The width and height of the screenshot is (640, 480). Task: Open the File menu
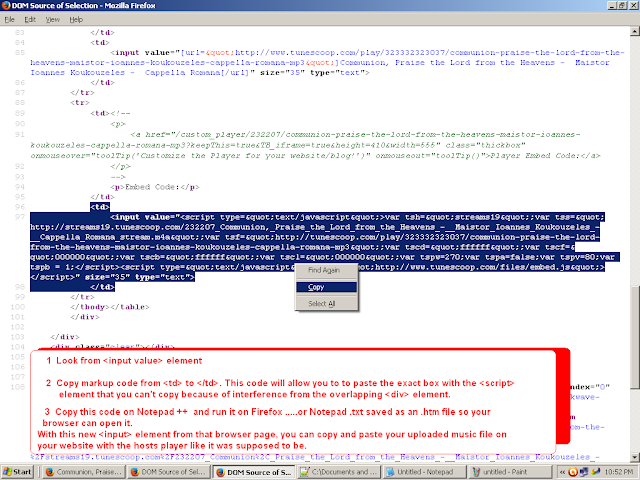point(9,20)
